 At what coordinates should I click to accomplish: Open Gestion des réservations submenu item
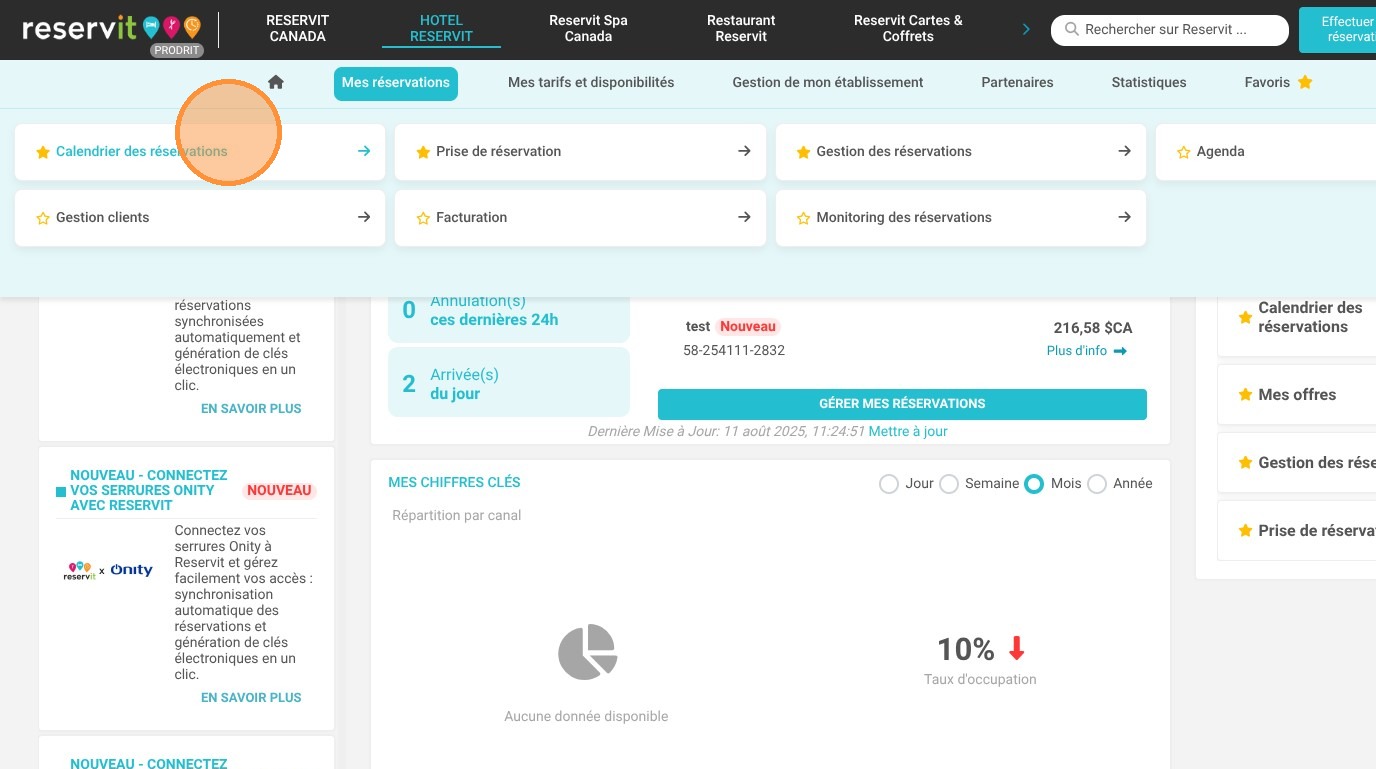point(961,152)
